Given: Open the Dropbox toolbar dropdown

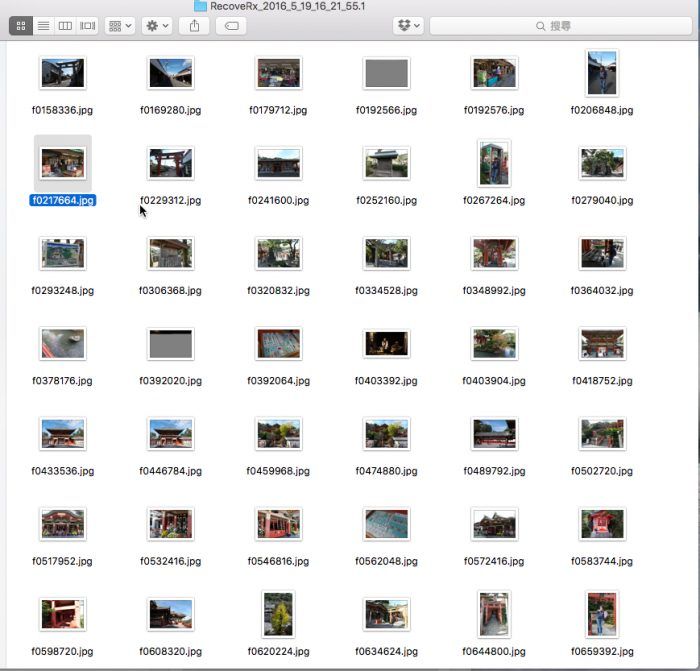Looking at the screenshot, I should click(408, 26).
